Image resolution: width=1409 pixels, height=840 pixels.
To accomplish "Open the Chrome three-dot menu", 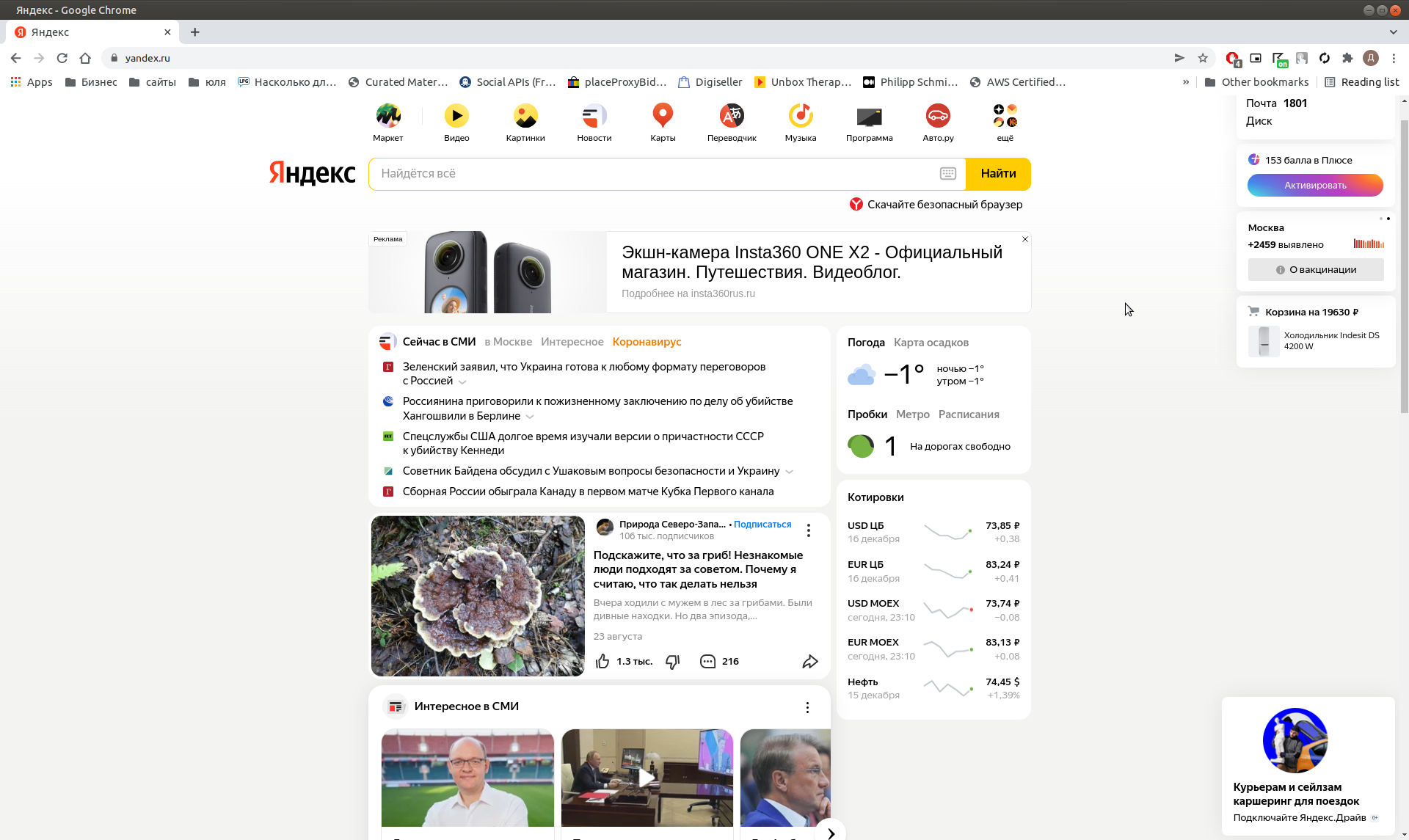I will (x=1394, y=58).
